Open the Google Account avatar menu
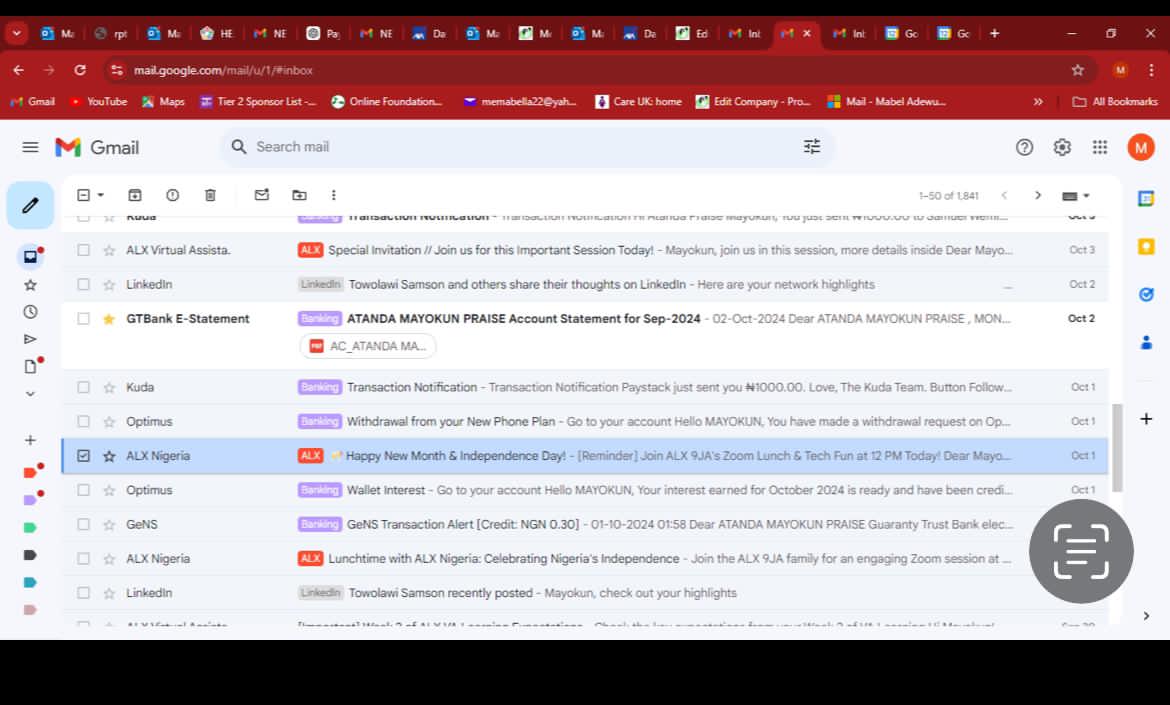This screenshot has height=705, width=1170. [1140, 147]
